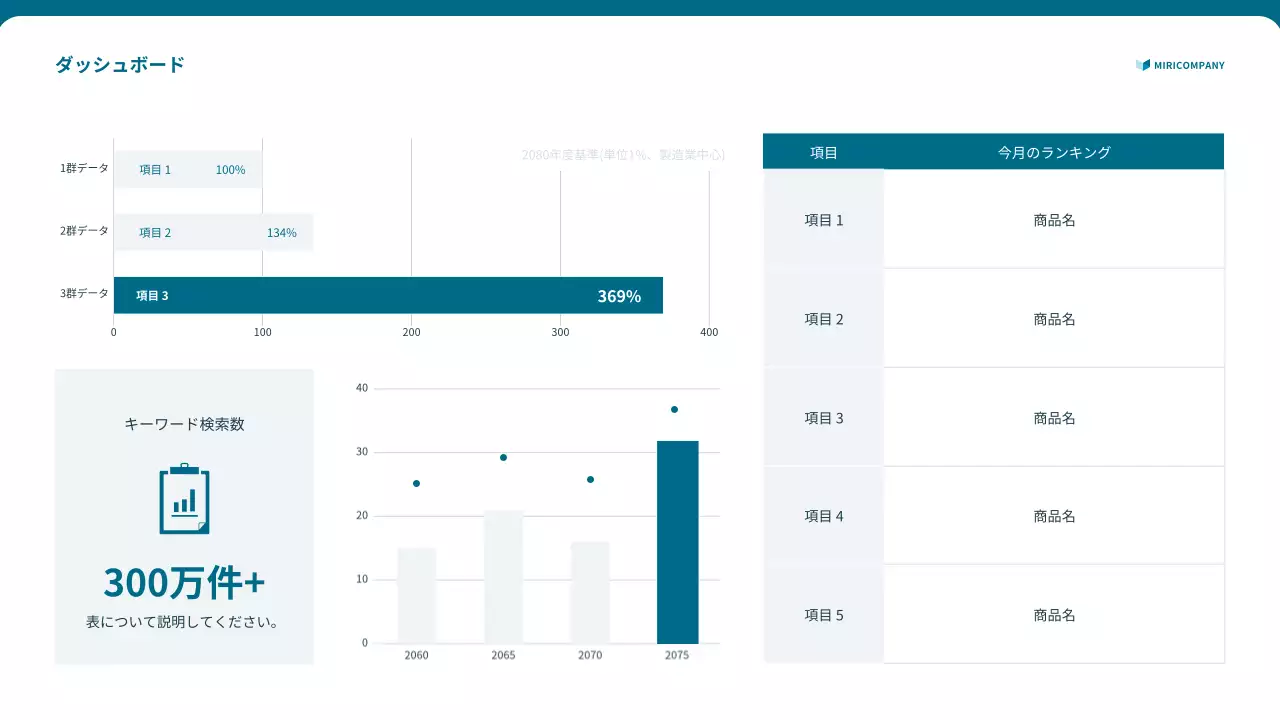
Task: Click the ダッシュボード title
Action: pyautogui.click(x=120, y=65)
